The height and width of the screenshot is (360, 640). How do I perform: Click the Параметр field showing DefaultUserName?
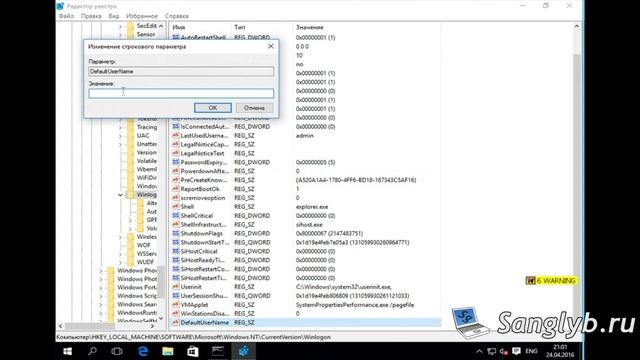pos(181,71)
